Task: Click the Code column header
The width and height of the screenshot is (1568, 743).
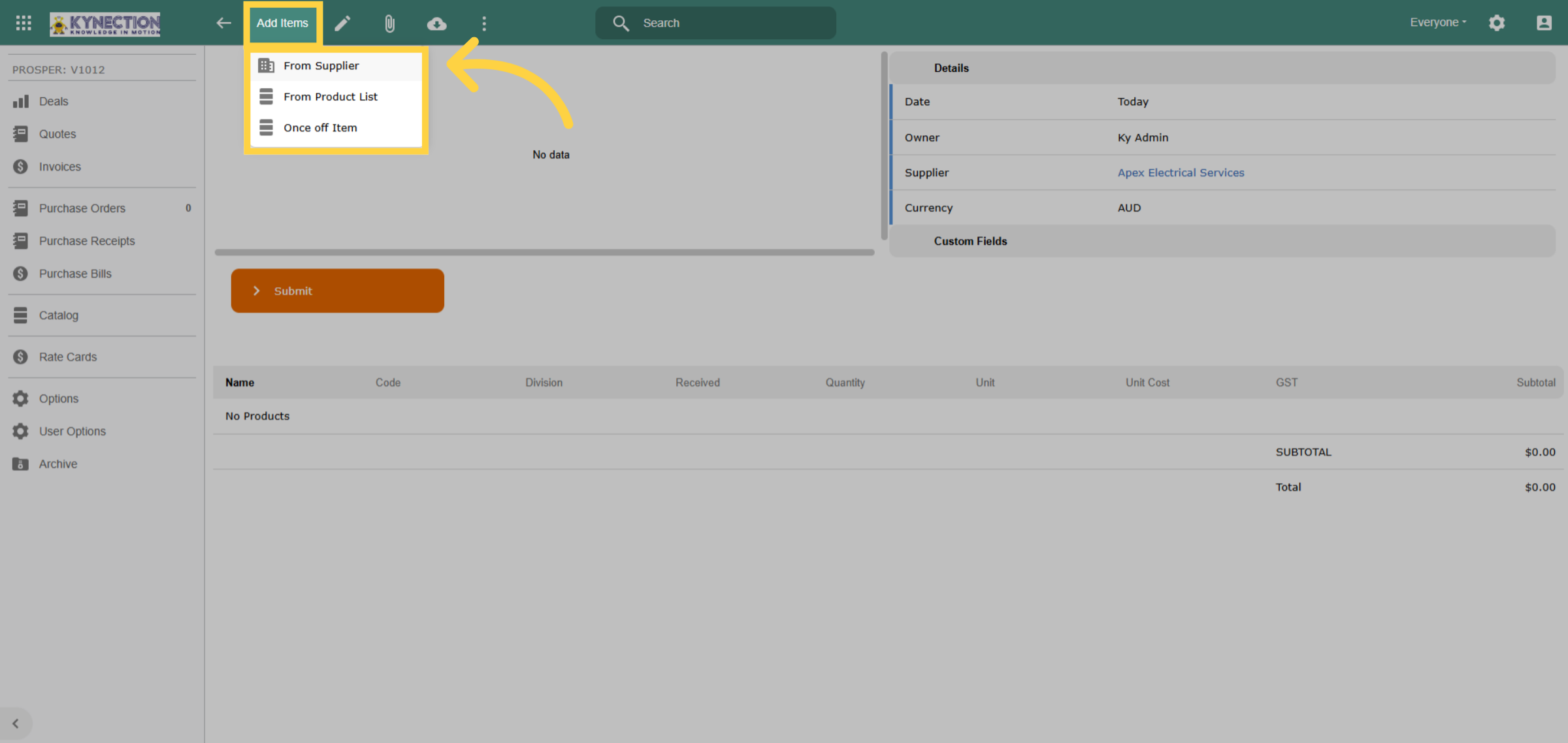Action: click(388, 383)
